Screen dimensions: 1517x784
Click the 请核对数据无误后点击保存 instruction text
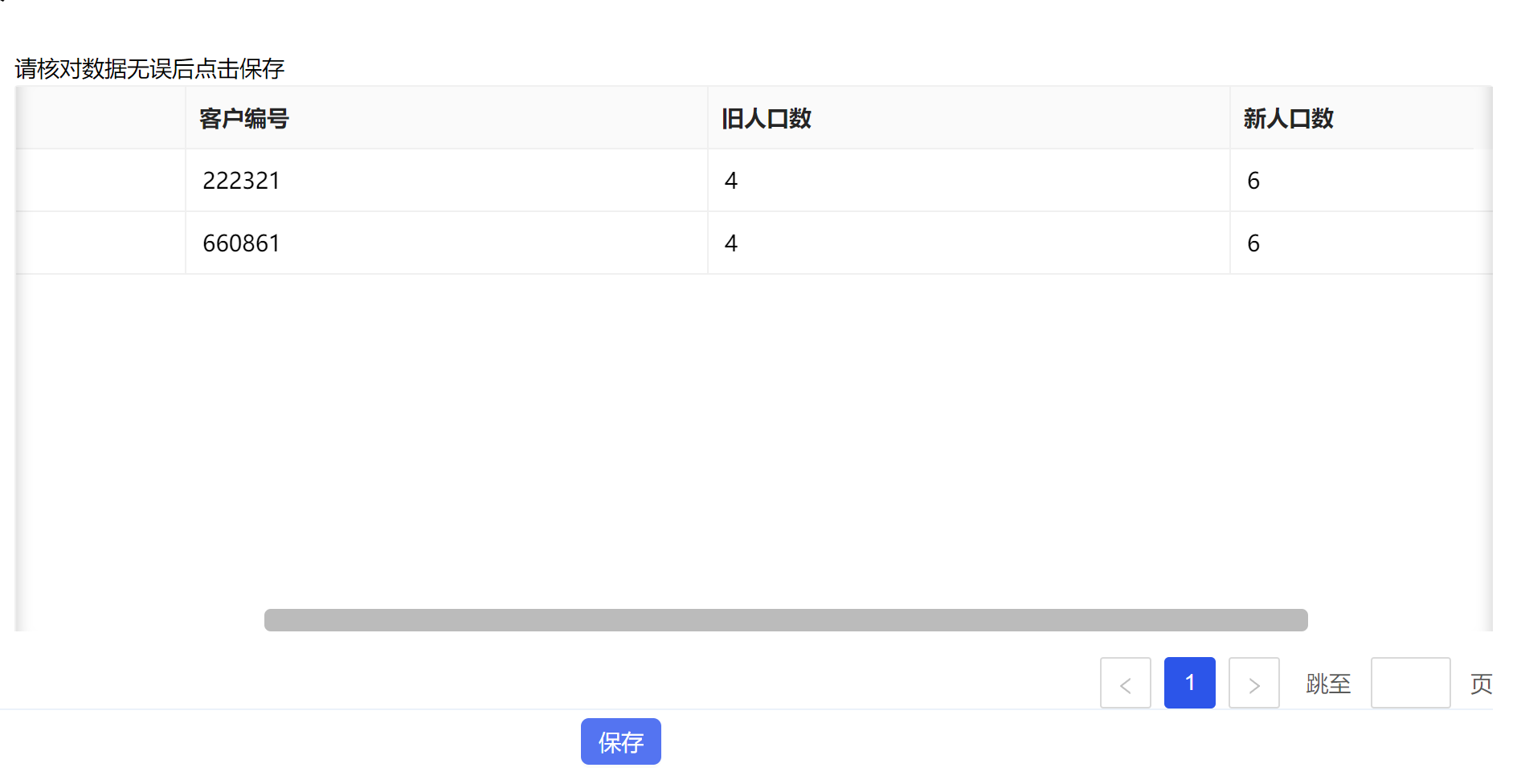149,69
